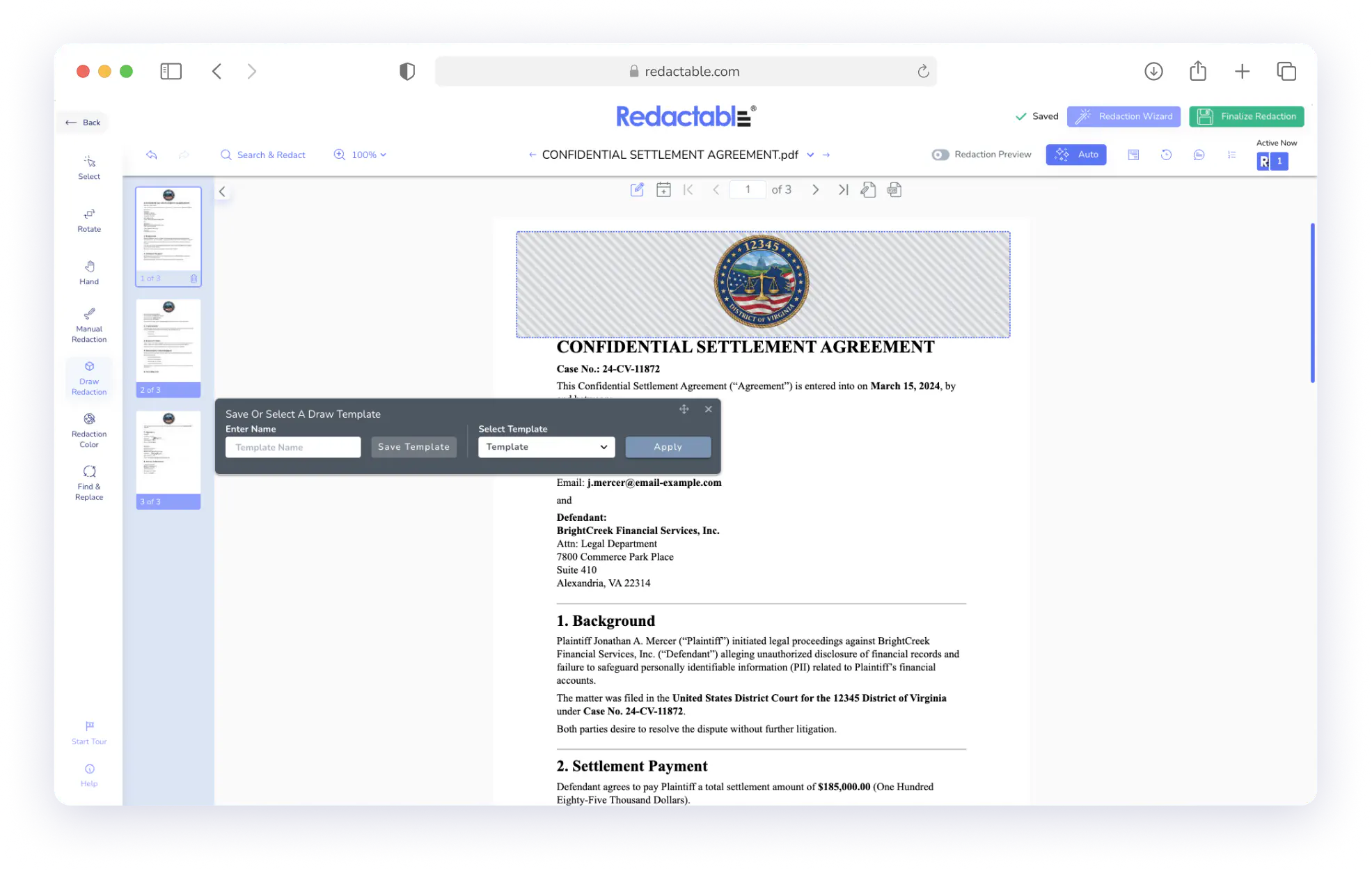The image size is (1372, 871).
Task: Click Apply in the template dialog
Action: tap(668, 447)
